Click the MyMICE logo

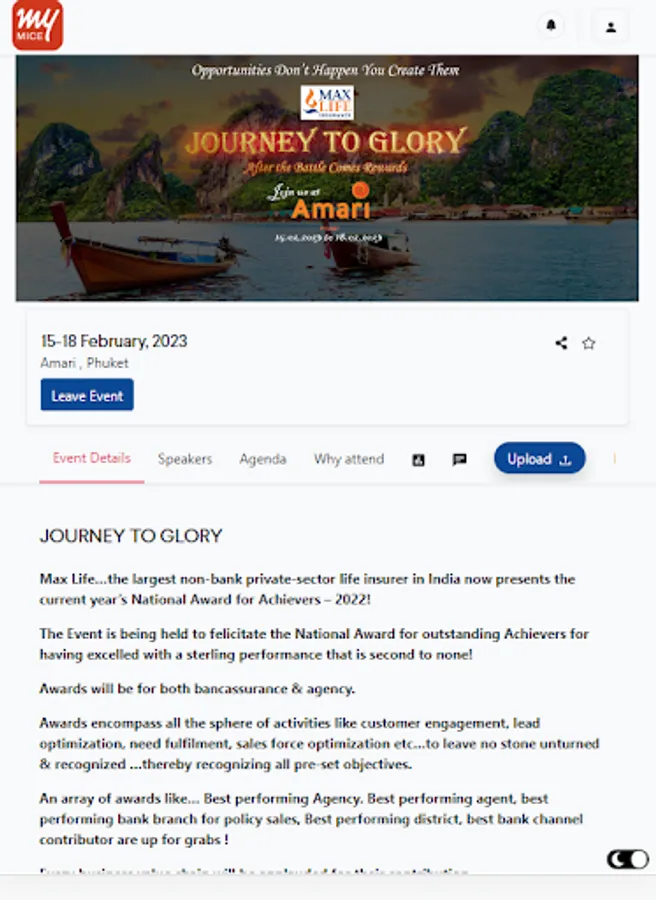(38, 25)
